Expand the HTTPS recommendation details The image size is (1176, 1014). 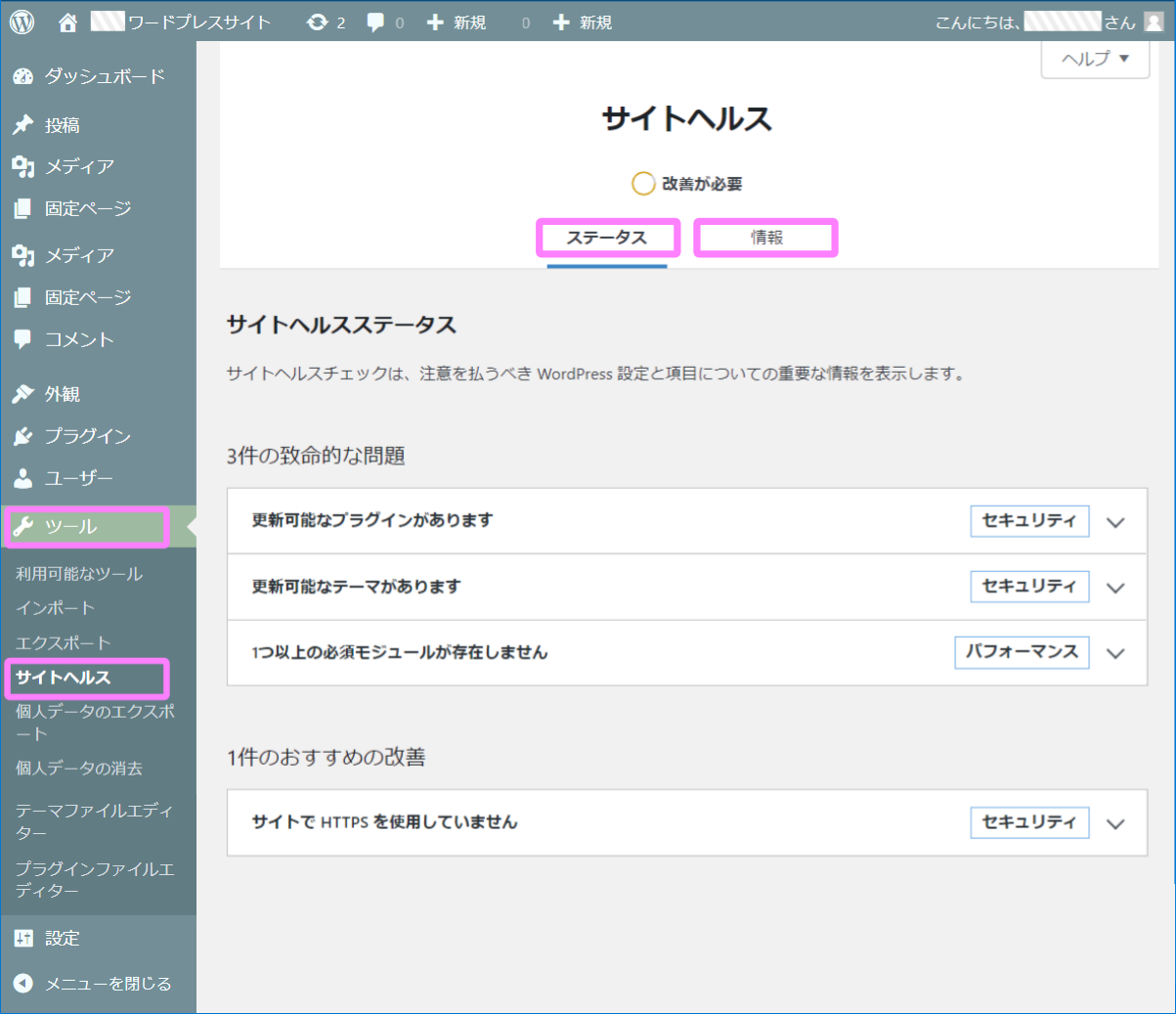point(1114,822)
